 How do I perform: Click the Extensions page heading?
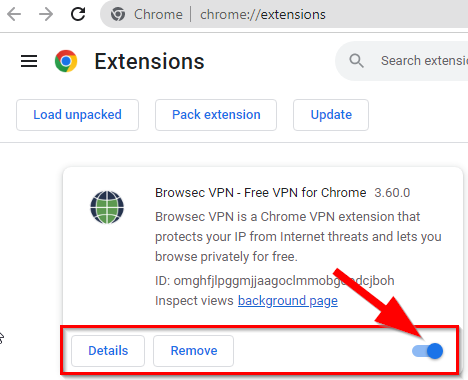pyautogui.click(x=149, y=61)
